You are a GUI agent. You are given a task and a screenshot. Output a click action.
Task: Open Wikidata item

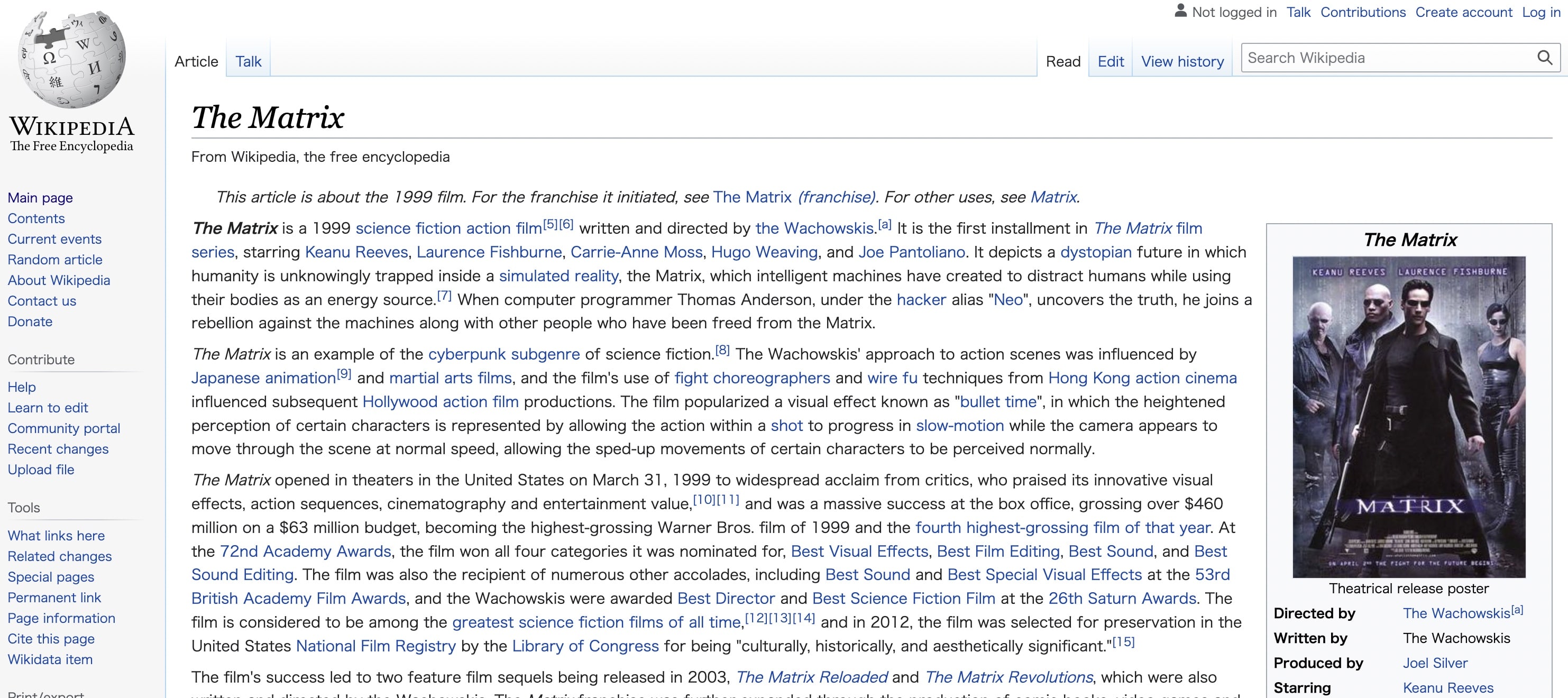coord(50,659)
